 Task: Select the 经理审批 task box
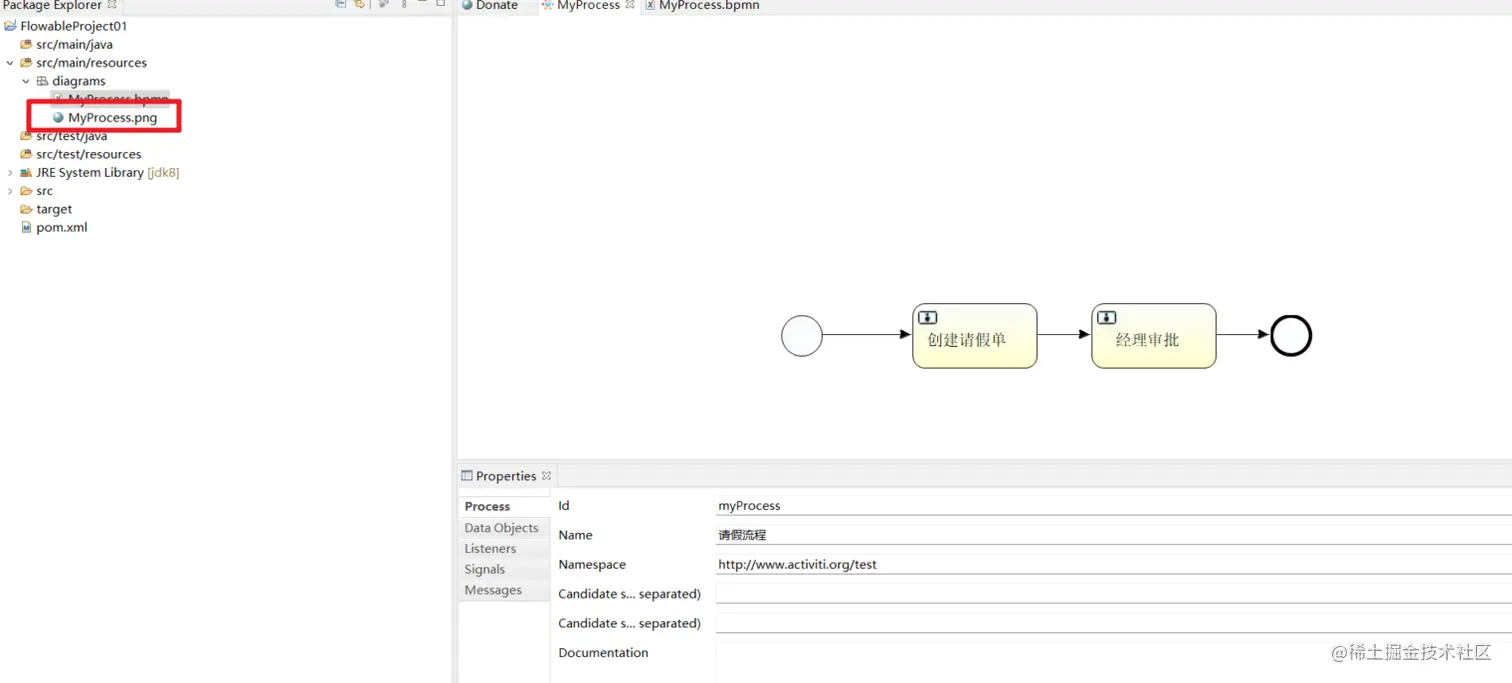point(1153,336)
